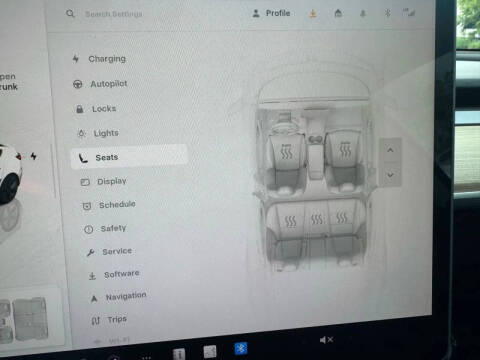Open the blue Bluetooth app in bottom bar
480x360 pixels.
tap(241, 348)
